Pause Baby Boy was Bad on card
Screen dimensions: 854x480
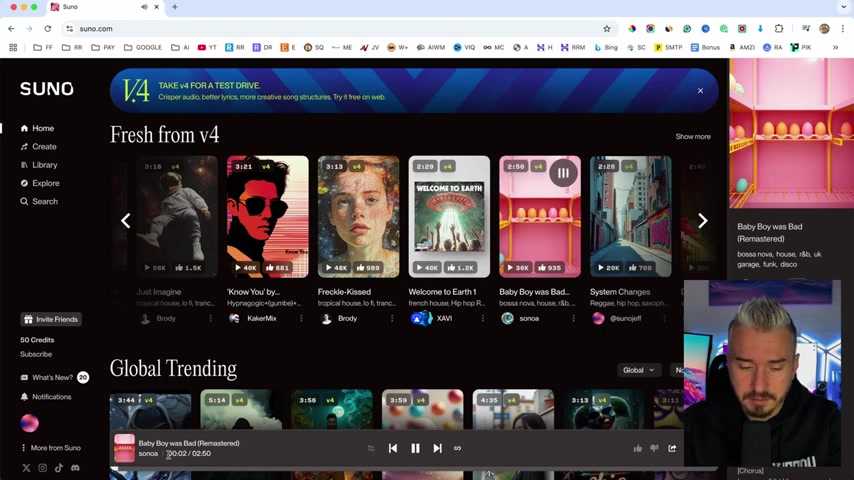coord(563,173)
